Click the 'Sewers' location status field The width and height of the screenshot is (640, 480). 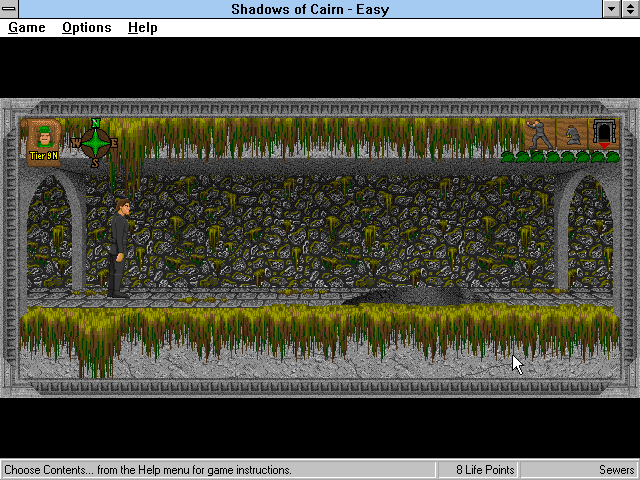(579, 470)
